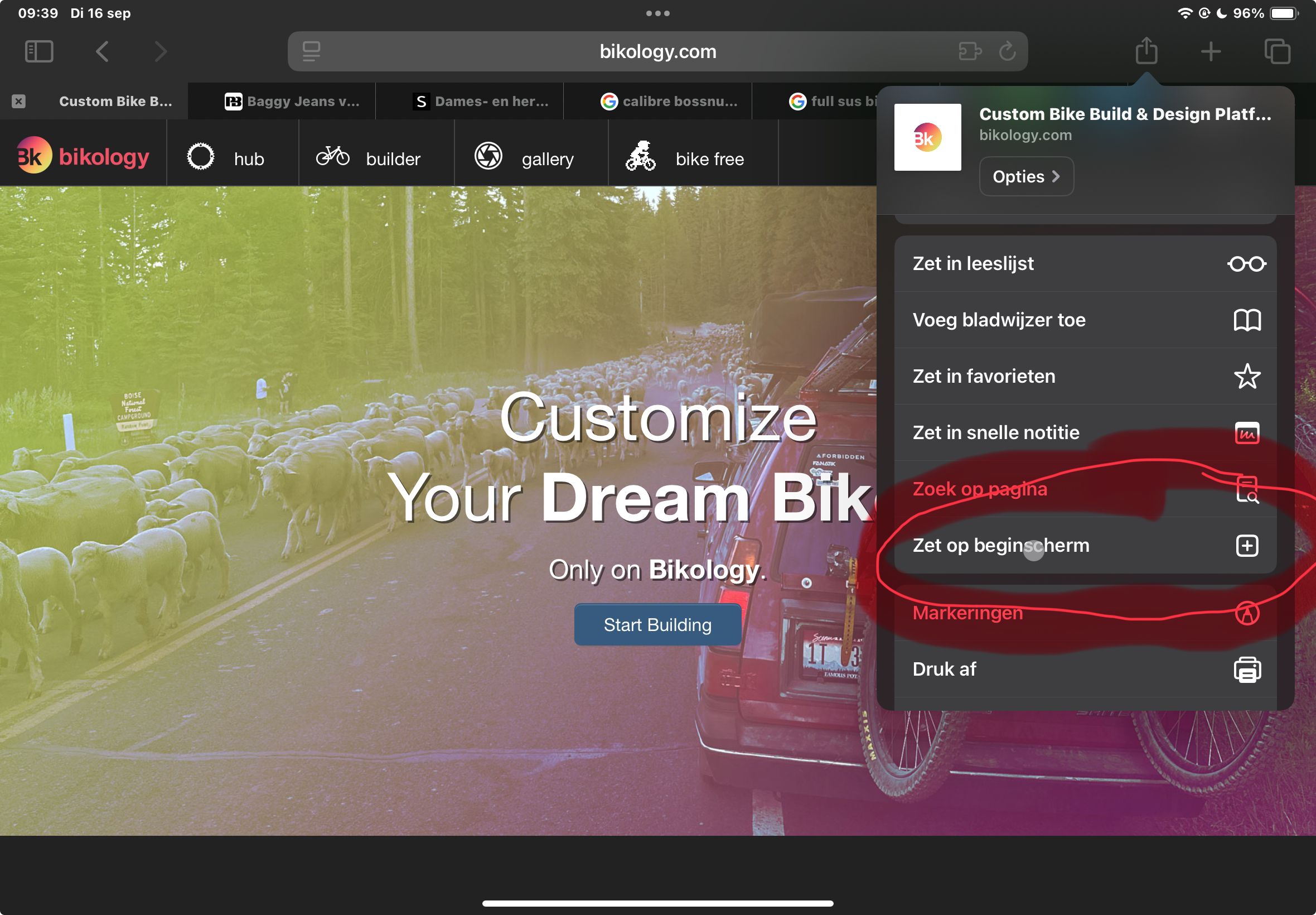Switch to the calibre bossnut tab
The width and height of the screenshot is (1316, 915).
pyautogui.click(x=669, y=102)
